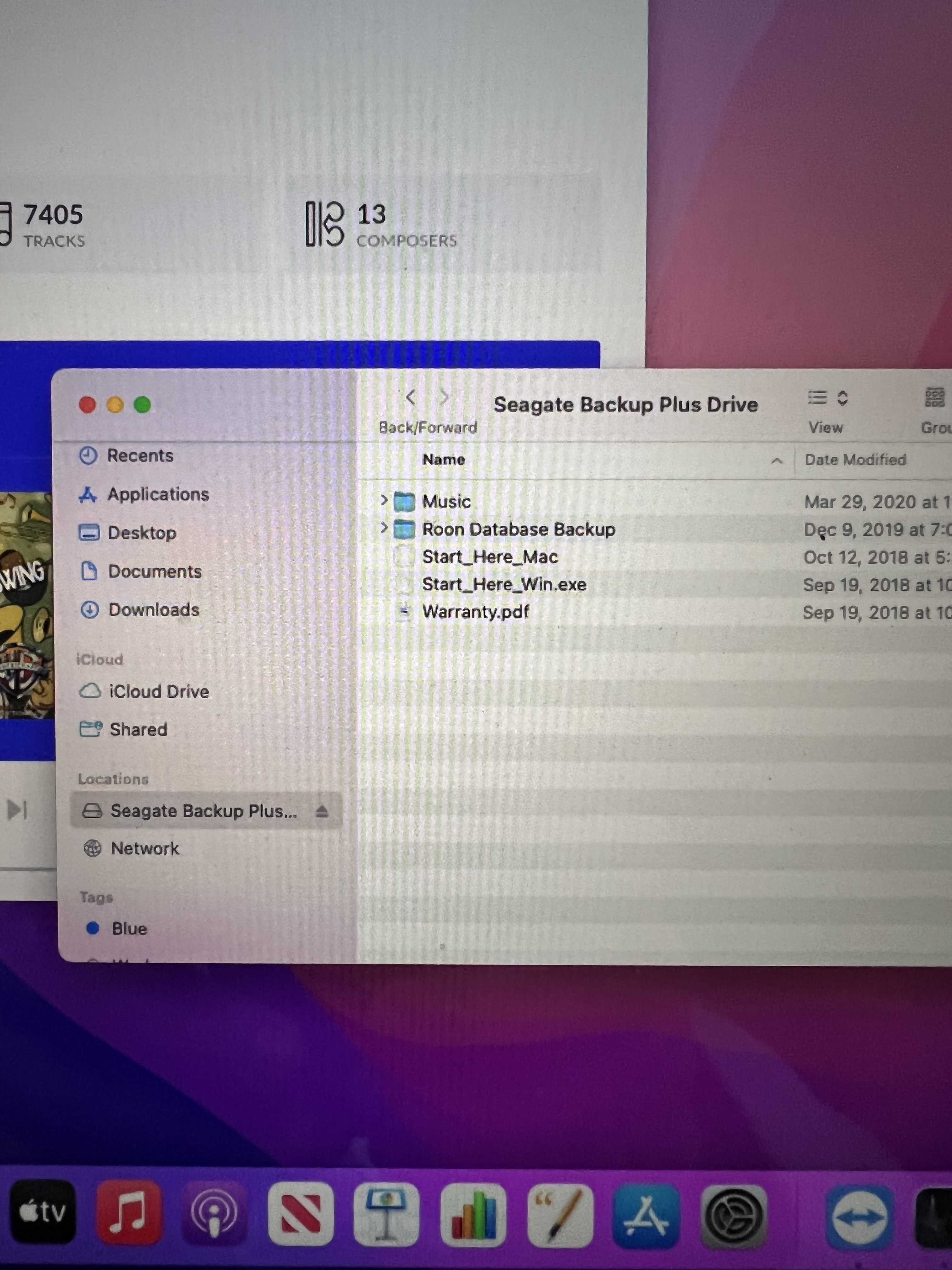Launch Keynote from the Dock

pos(387,1214)
